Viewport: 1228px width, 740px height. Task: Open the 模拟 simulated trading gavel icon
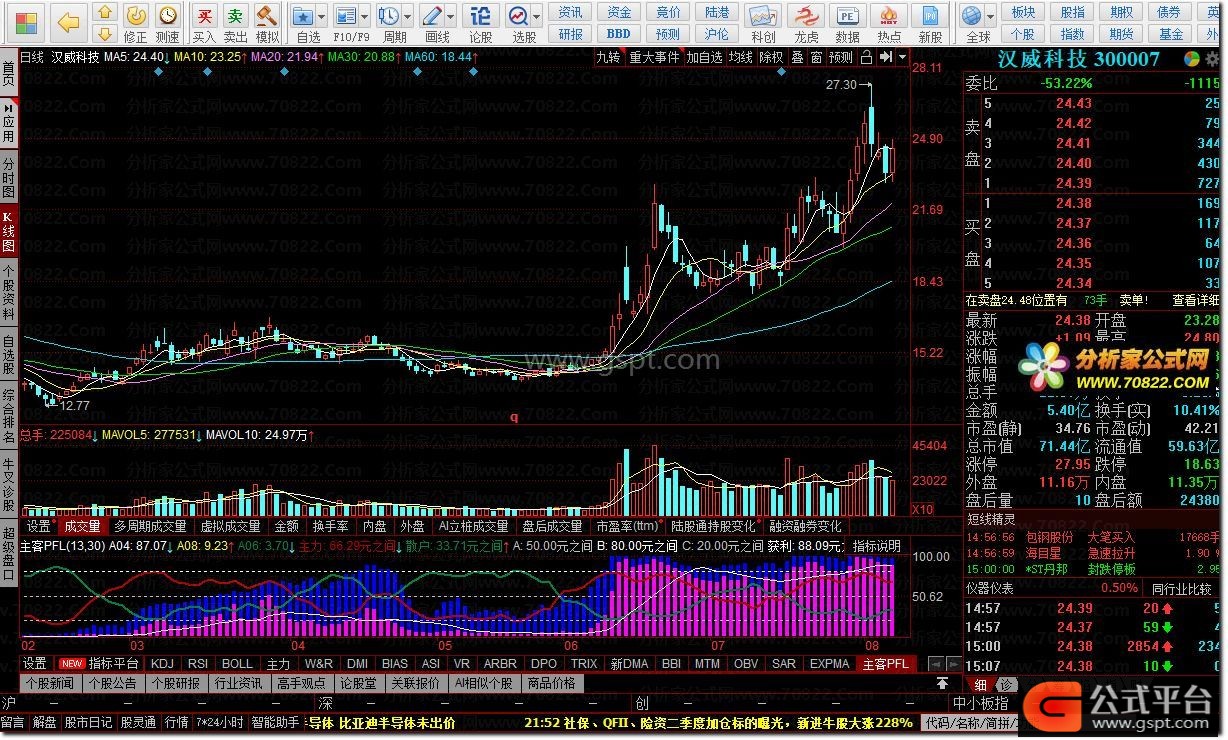click(x=267, y=16)
